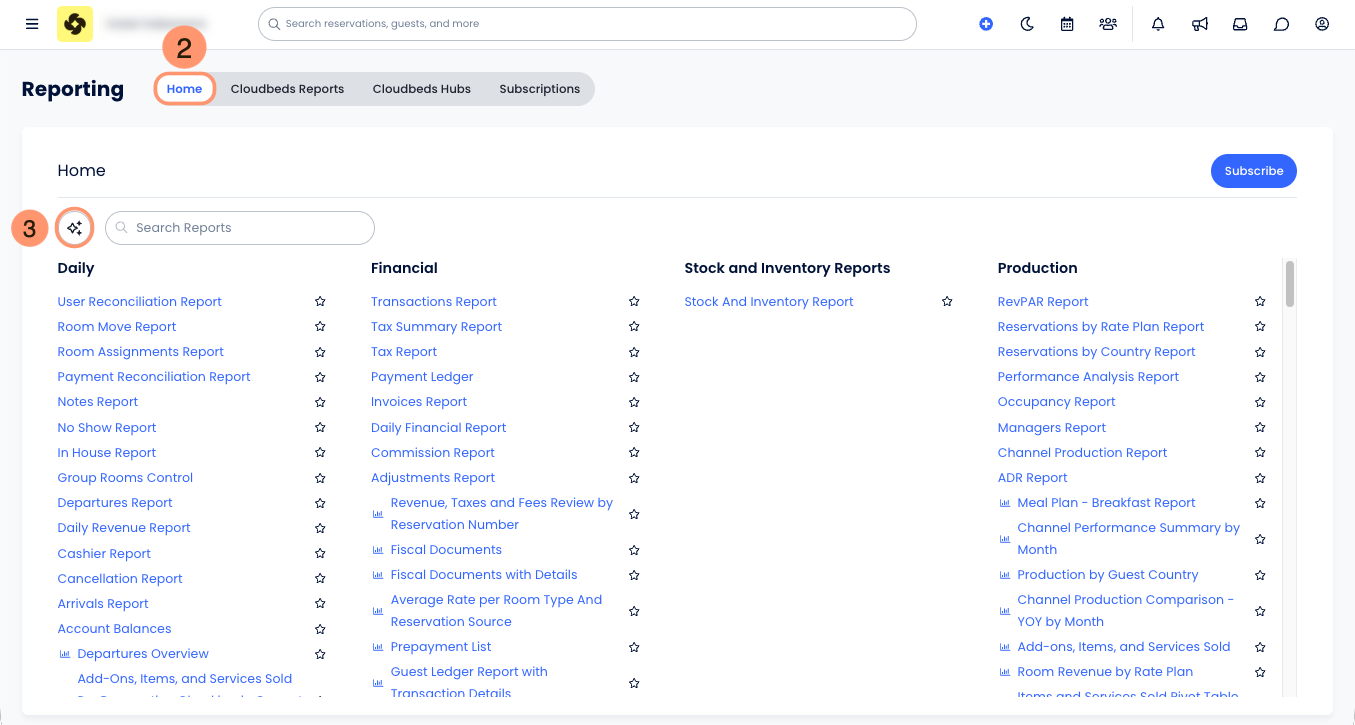Open the Payment Ledger report link
1355x725 pixels.
click(x=422, y=377)
